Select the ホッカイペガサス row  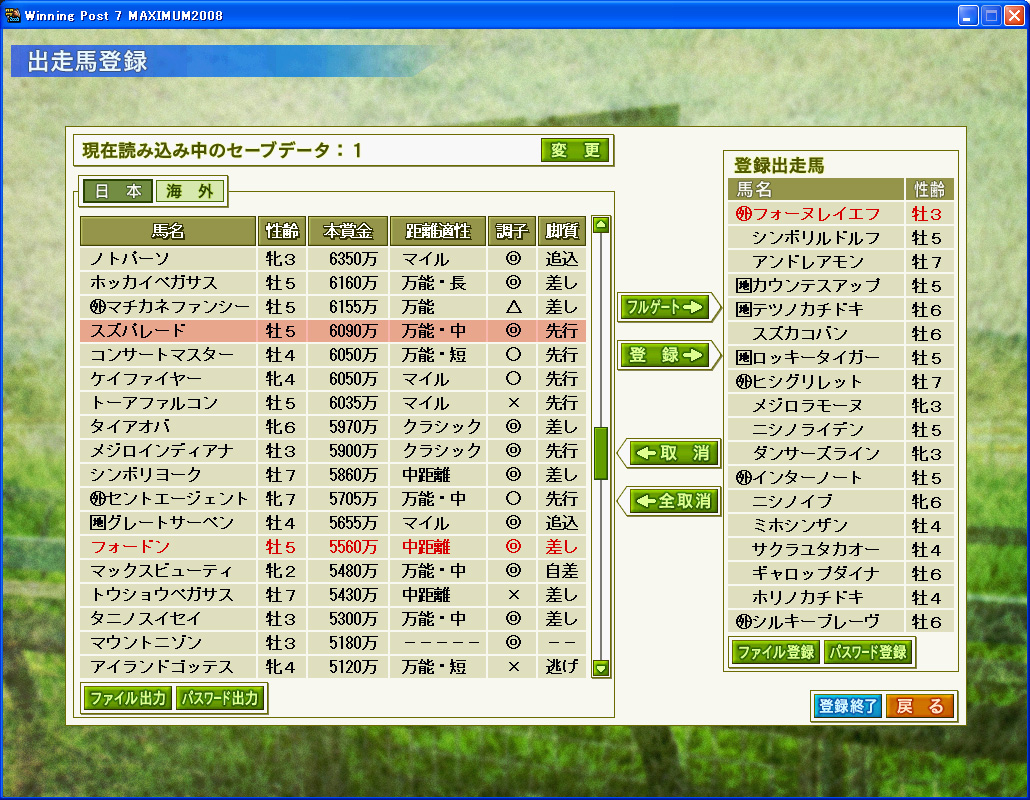(333, 283)
